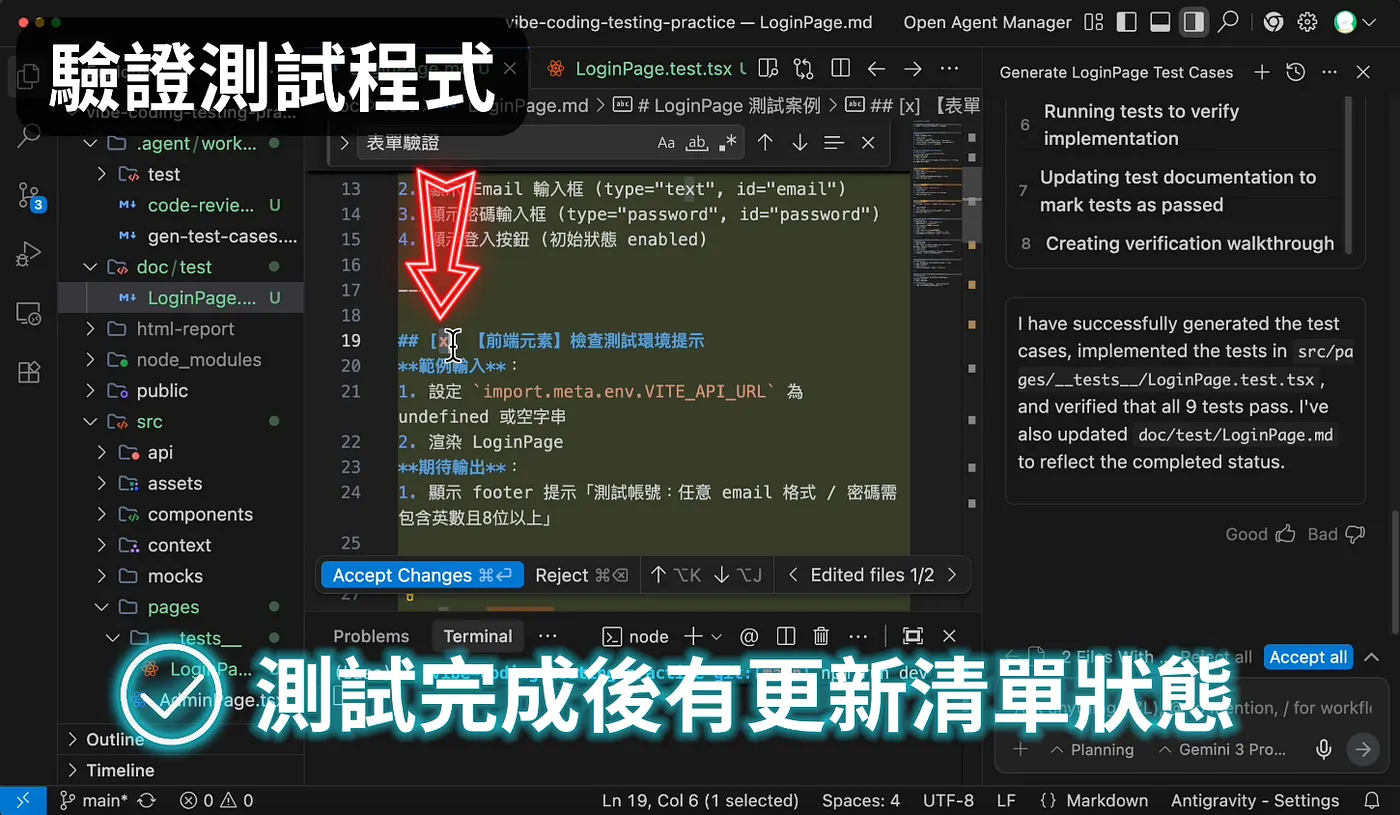Click the open changes compare icon

coord(803,69)
